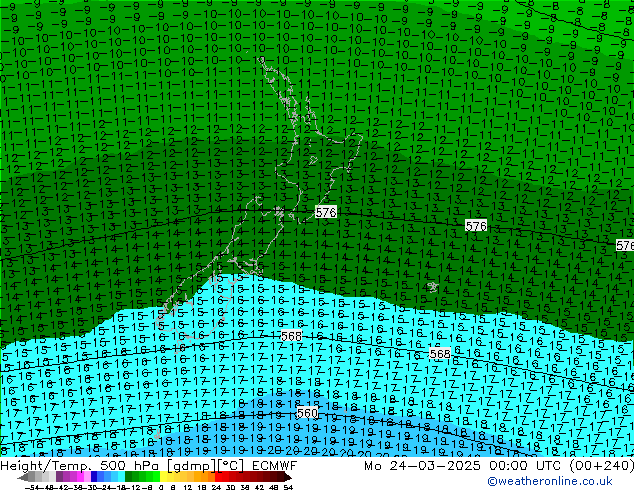Click the '(00+240)' forecast offset text
Viewport: 634px width, 490px height.
click(602, 466)
